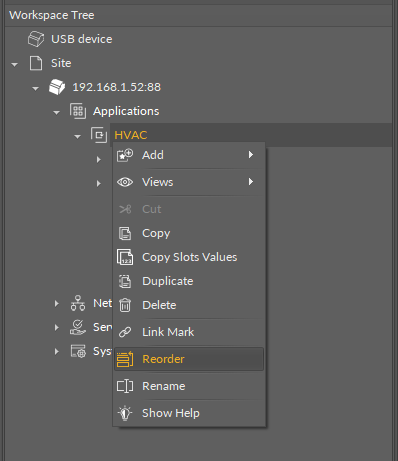Open the Views submenu

pyautogui.click(x=189, y=182)
